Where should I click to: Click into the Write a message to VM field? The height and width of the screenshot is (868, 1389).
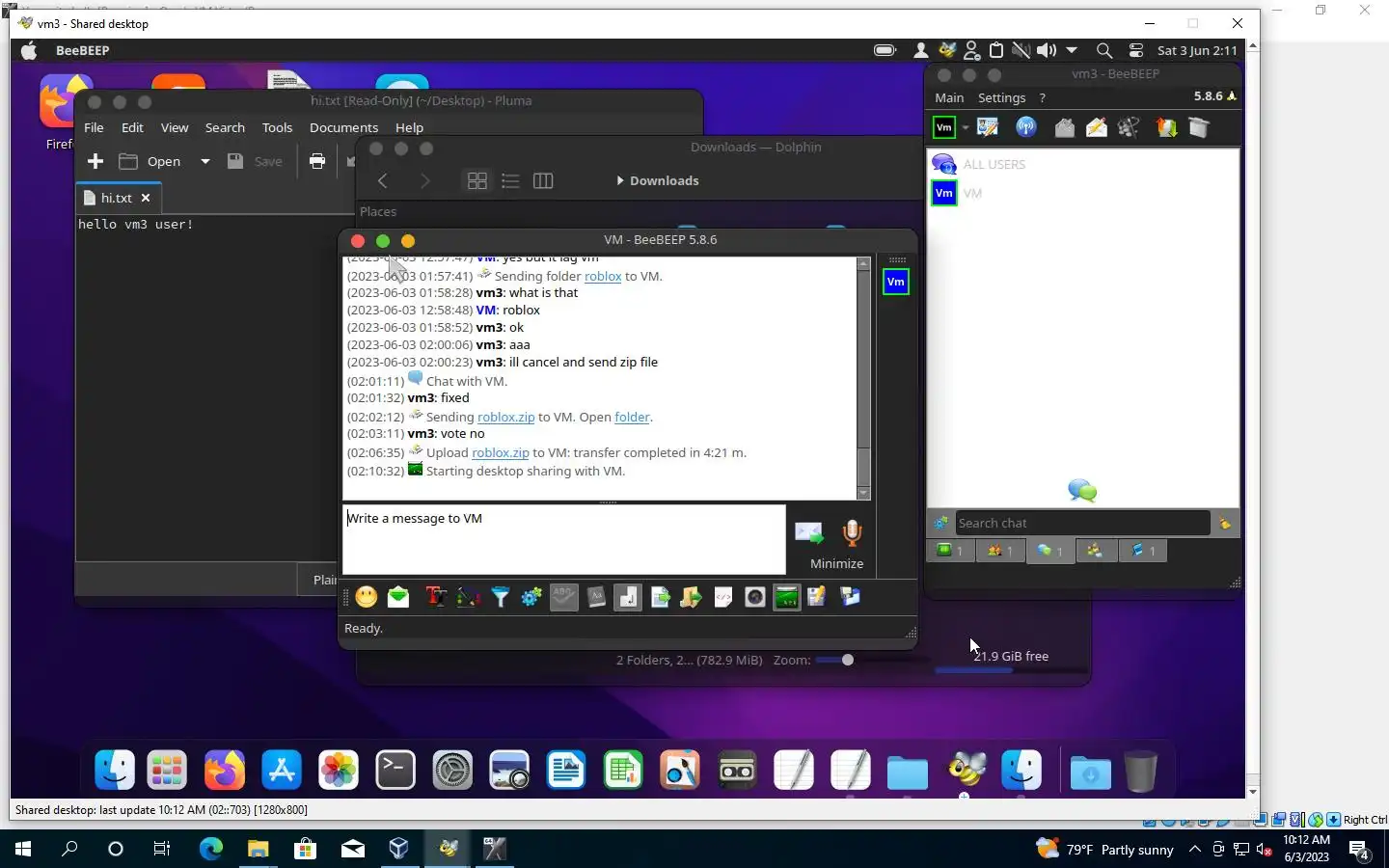[564, 538]
